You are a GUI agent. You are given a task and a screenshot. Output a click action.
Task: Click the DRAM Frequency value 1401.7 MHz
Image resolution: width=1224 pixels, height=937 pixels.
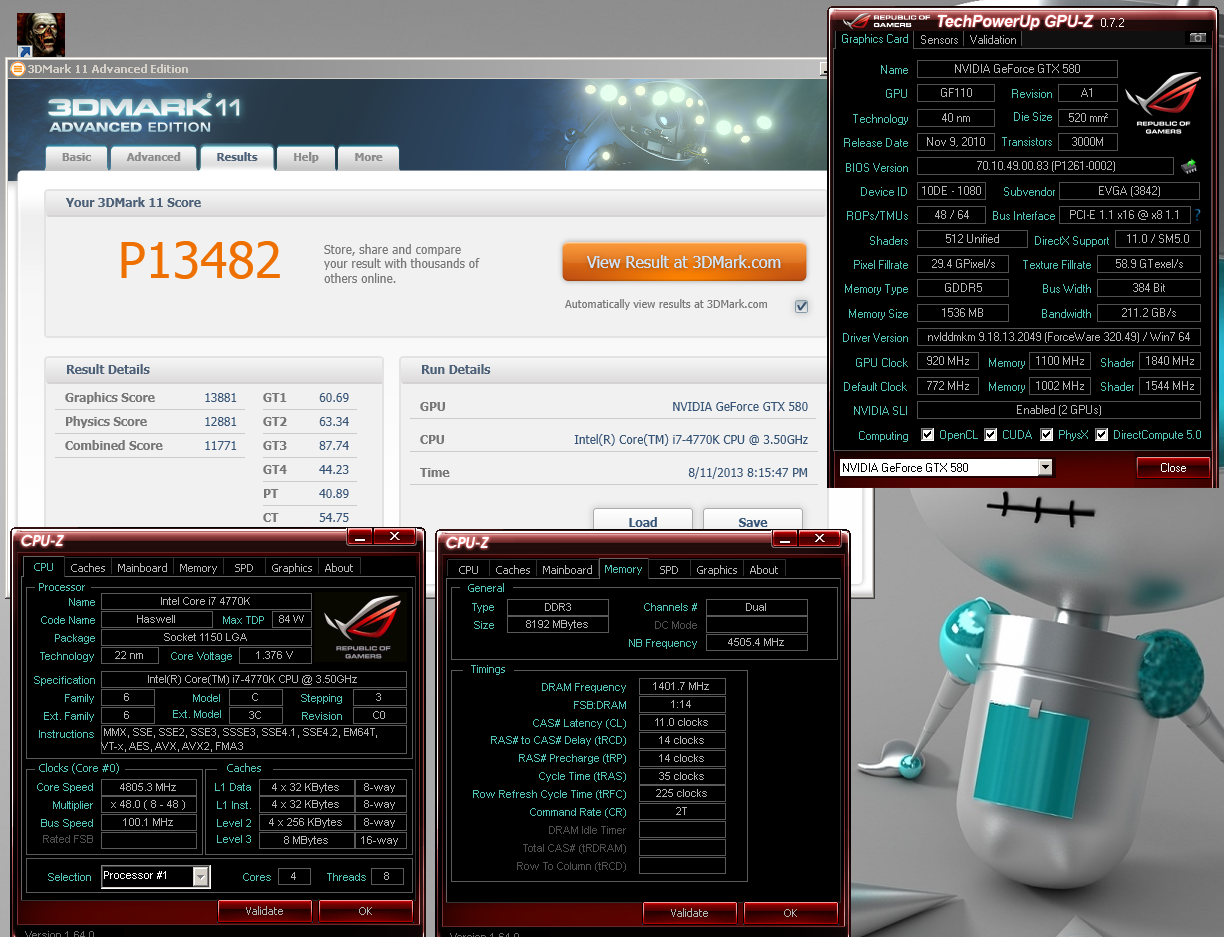(682, 687)
